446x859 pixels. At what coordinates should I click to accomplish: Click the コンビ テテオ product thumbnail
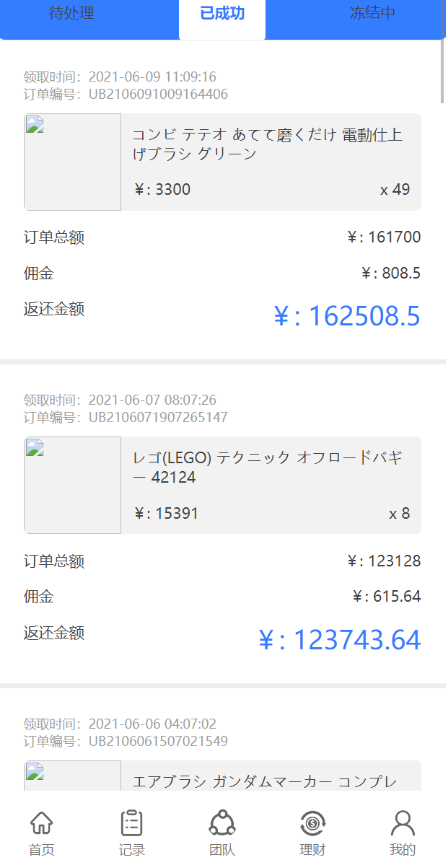click(x=72, y=162)
